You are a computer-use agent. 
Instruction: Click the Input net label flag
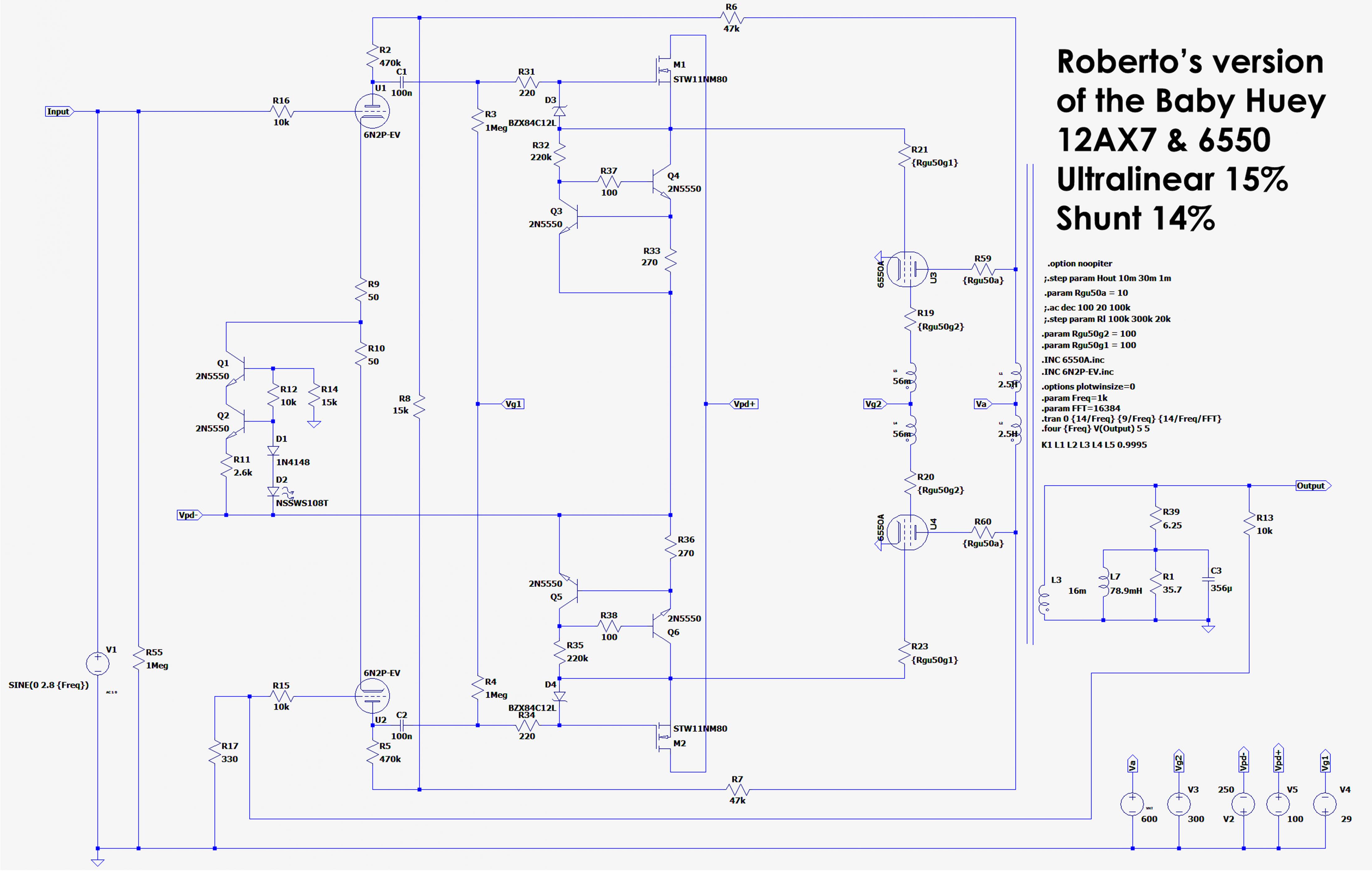[x=60, y=111]
